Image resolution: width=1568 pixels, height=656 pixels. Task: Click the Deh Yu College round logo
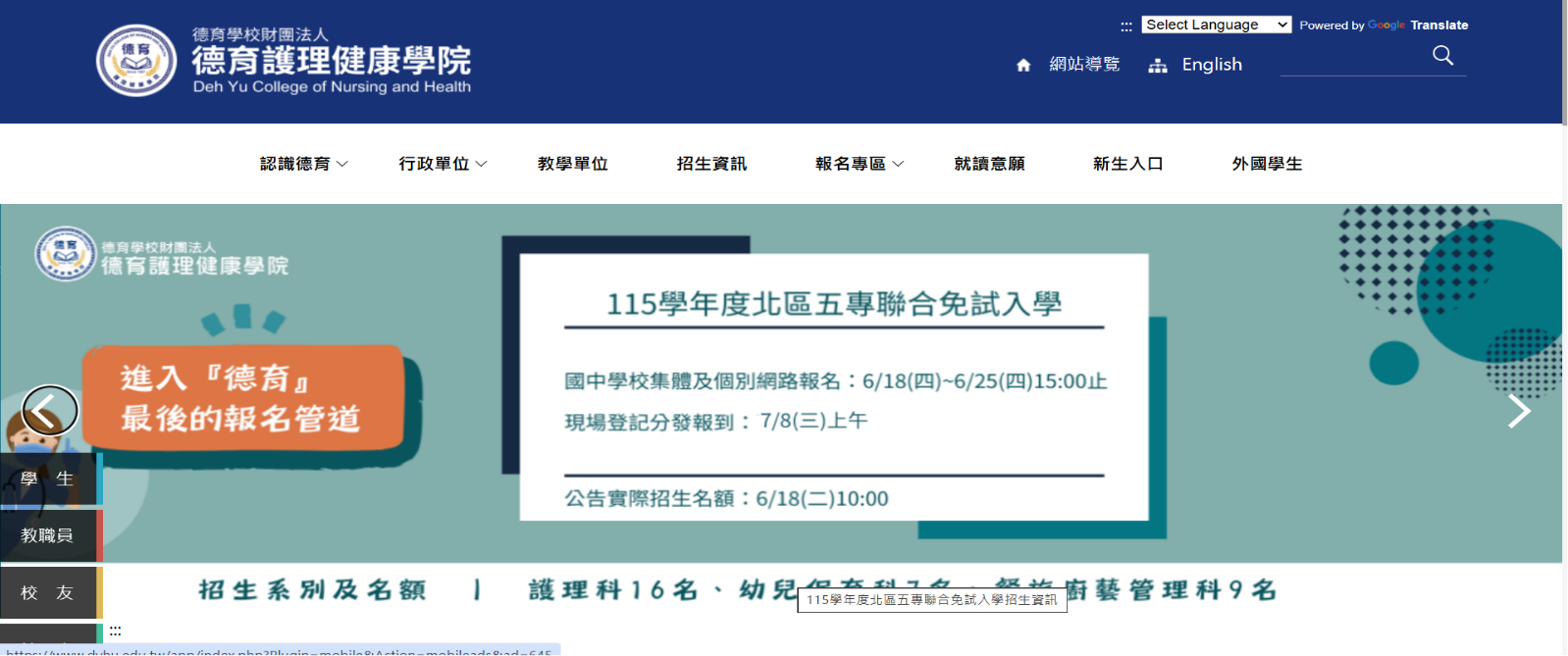(x=136, y=61)
